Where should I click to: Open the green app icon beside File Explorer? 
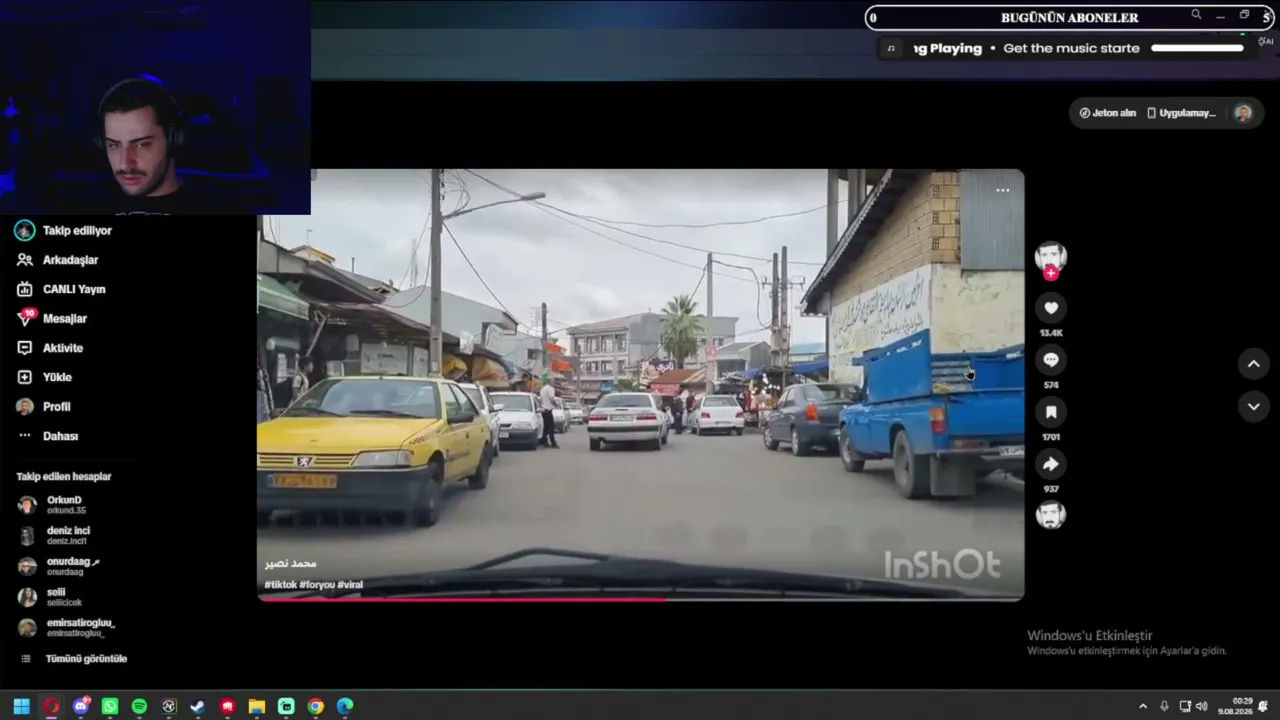286,706
